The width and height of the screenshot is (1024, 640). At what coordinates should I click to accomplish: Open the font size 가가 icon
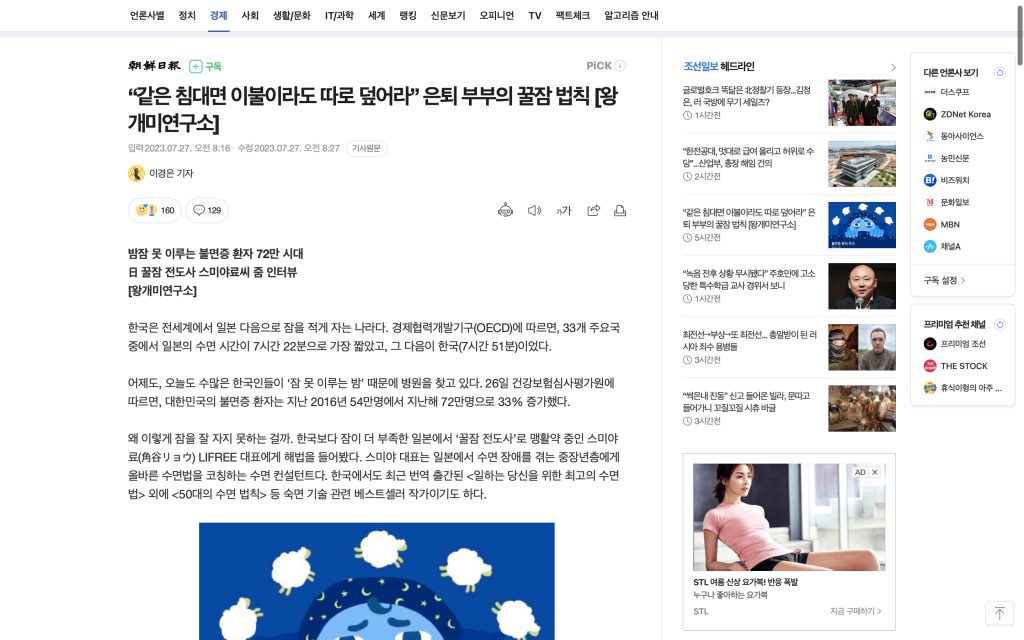(564, 210)
